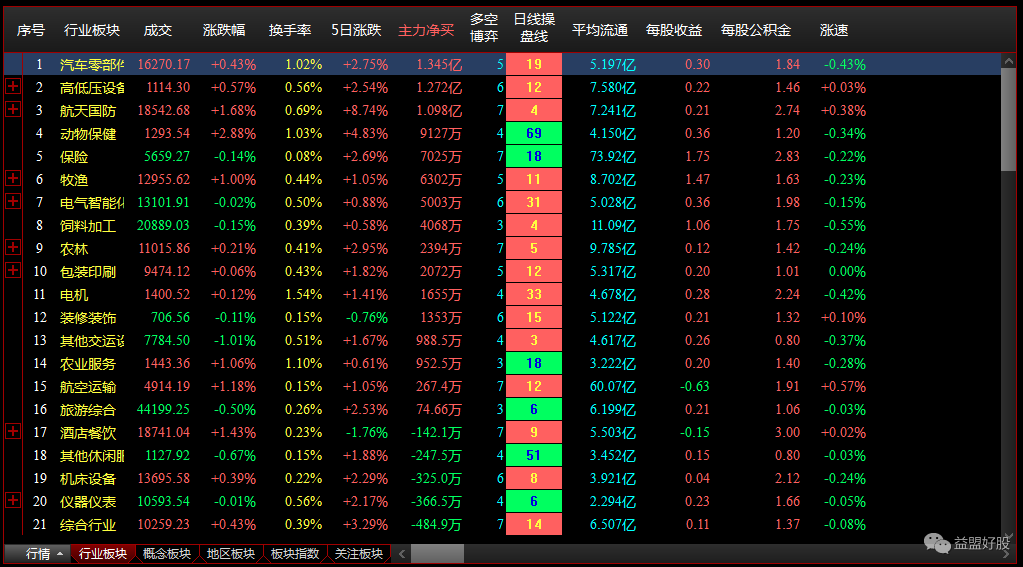Image resolution: width=1023 pixels, height=567 pixels.
Task: Expand the 酒店餐饮 row with its plus
Action: click(x=12, y=432)
